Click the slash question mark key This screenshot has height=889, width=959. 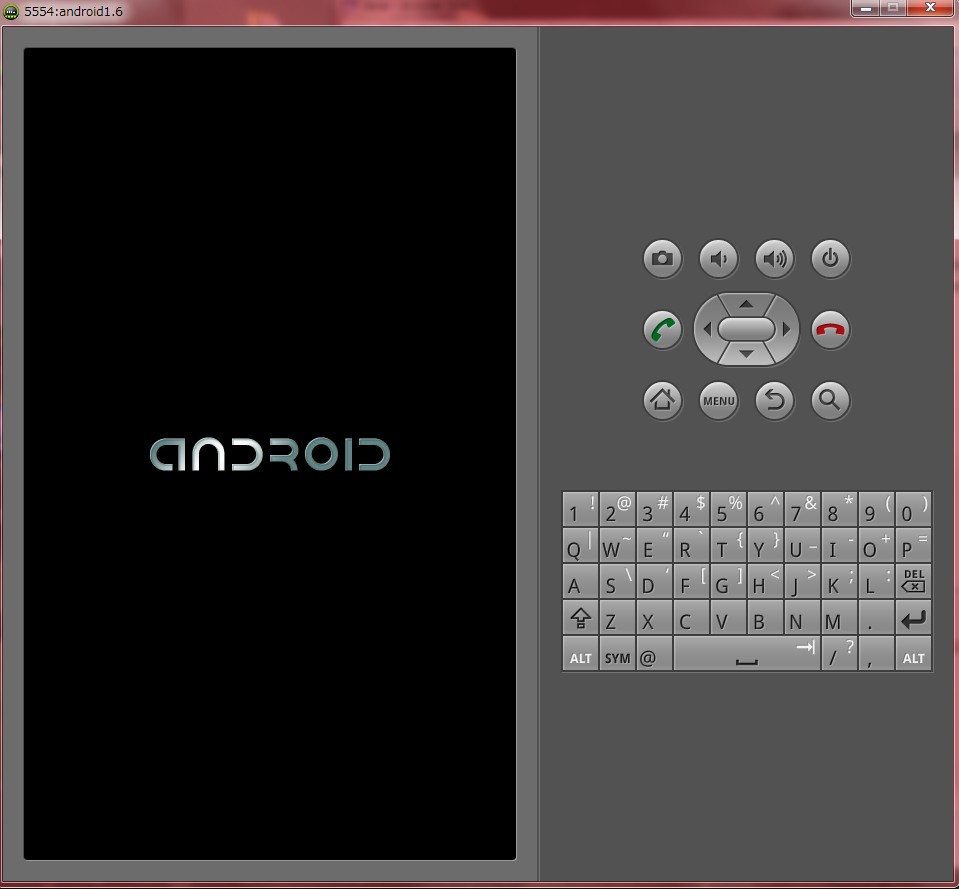tap(839, 654)
